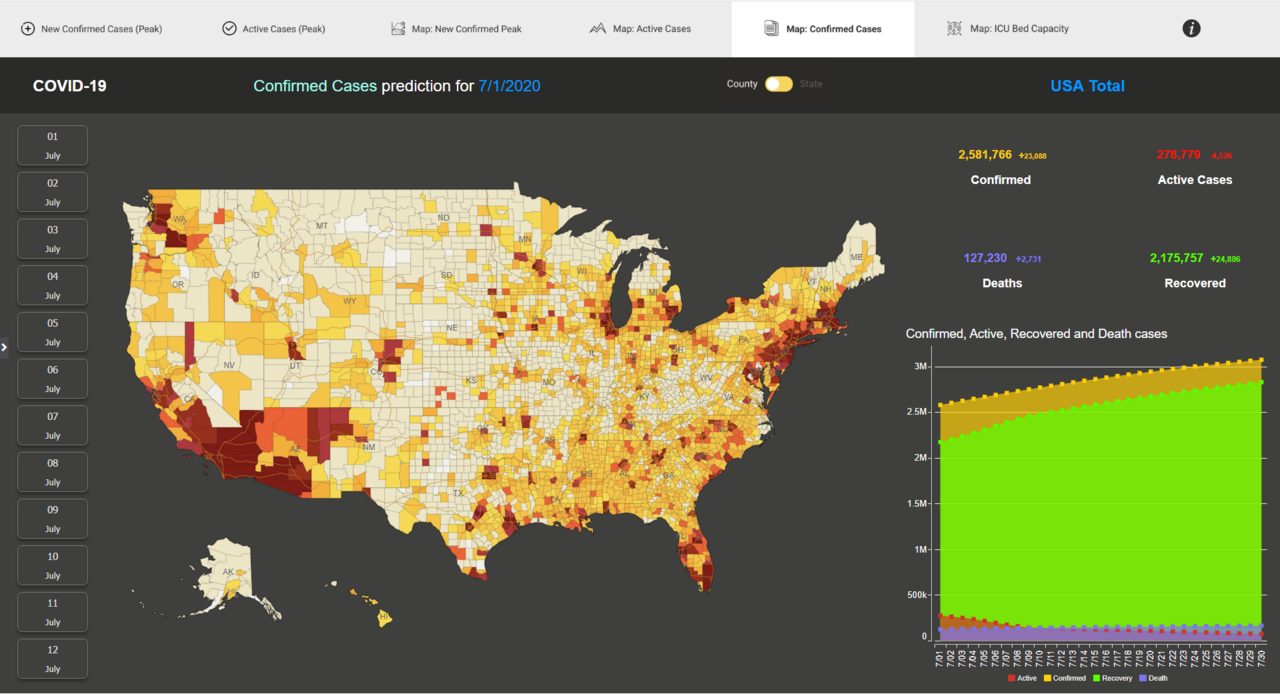Click the State label next to toggle
Screen dimensions: 1280x694
coord(811,84)
